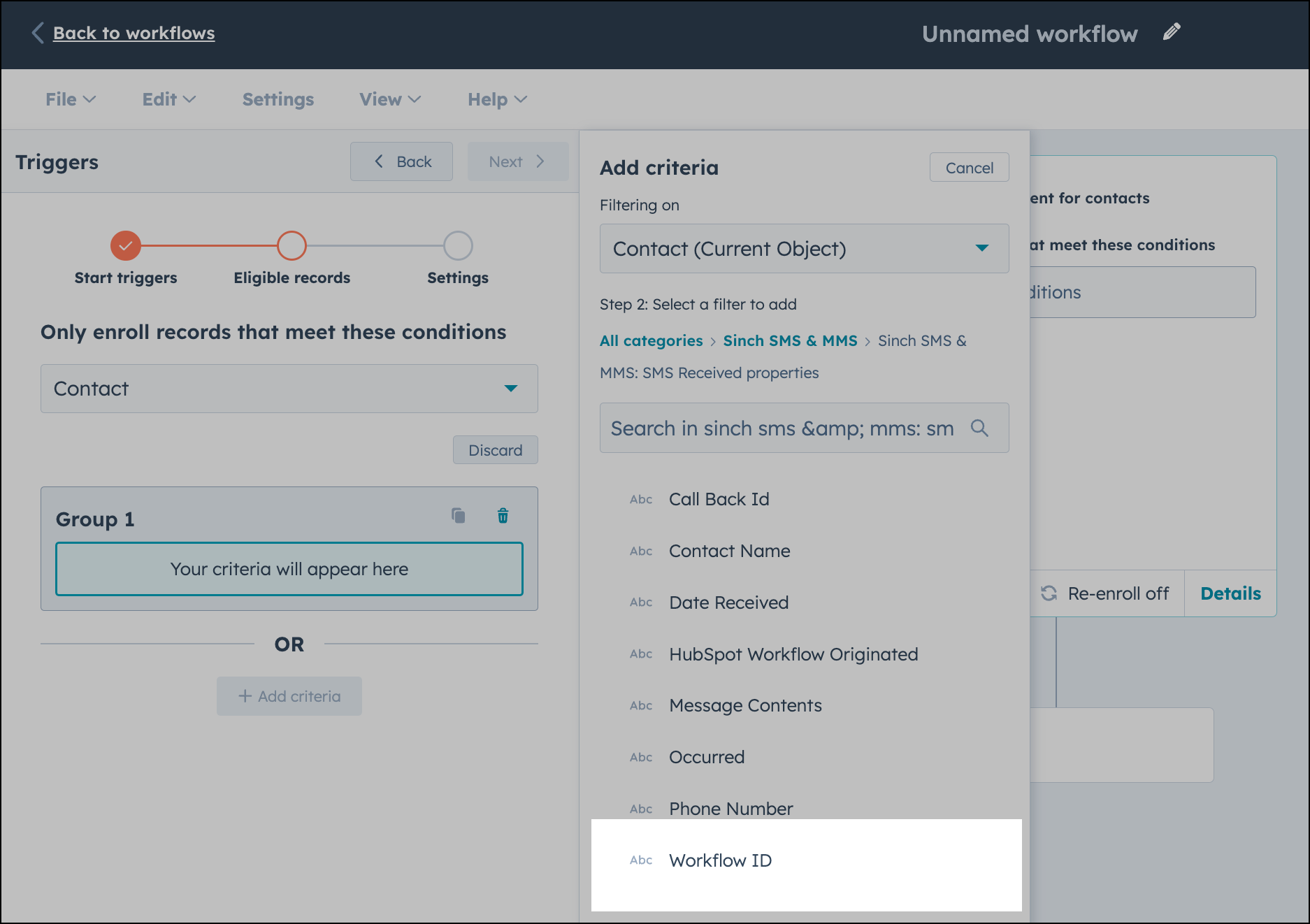Click the back chevron next to Back to workflows
This screenshot has width=1310, height=924.
38,33
